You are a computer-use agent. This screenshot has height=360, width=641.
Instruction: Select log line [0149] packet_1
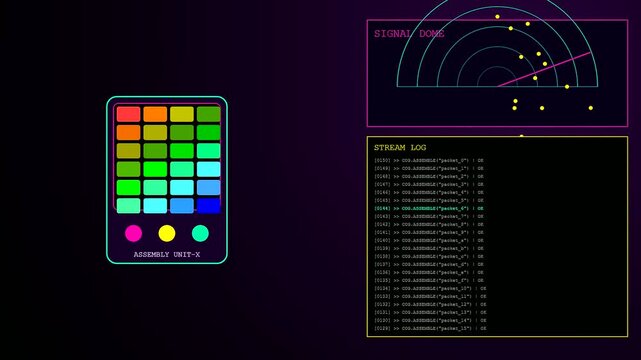tap(429, 168)
